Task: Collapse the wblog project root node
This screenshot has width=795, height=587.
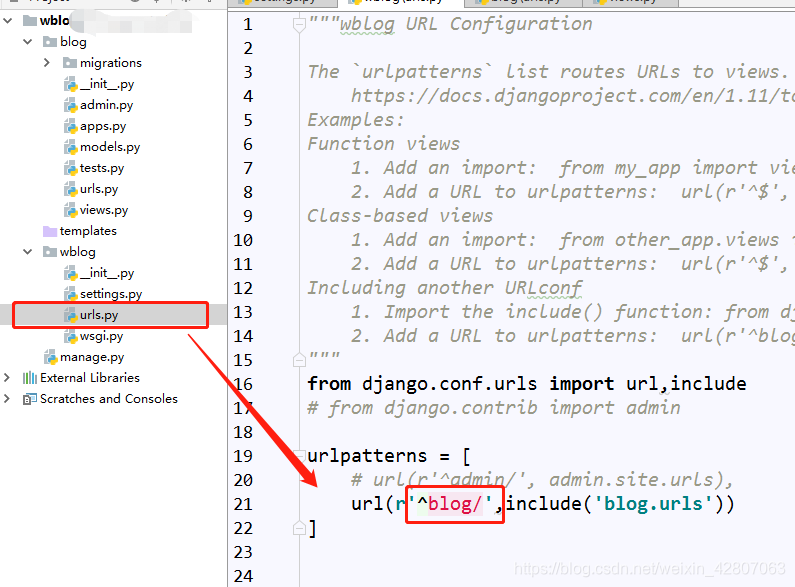Action: coord(8,21)
